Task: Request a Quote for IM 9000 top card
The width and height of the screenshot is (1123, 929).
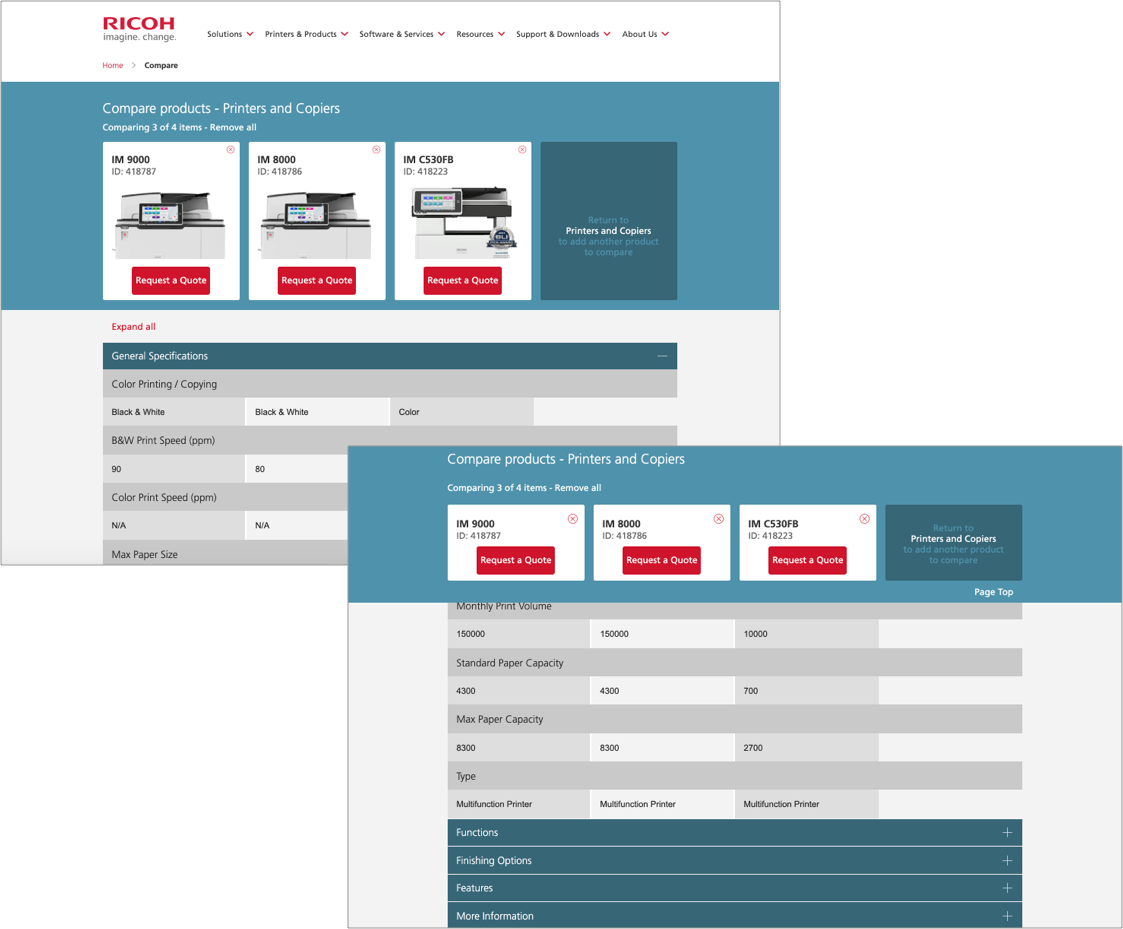Action: click(x=170, y=280)
